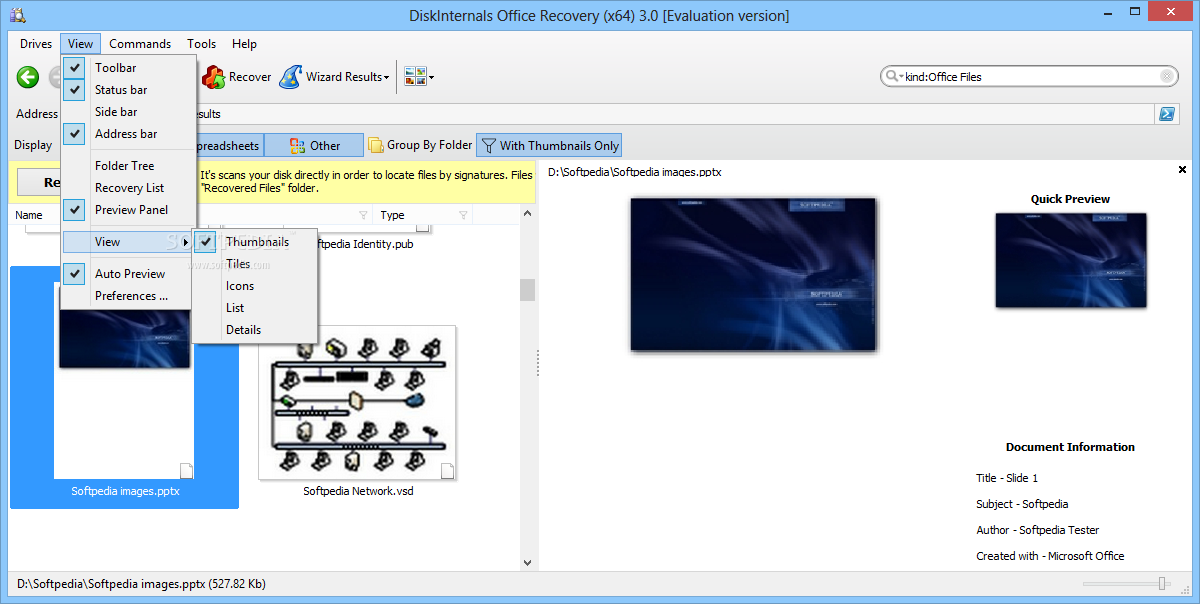Show Folder Tree from View menu

129,166
